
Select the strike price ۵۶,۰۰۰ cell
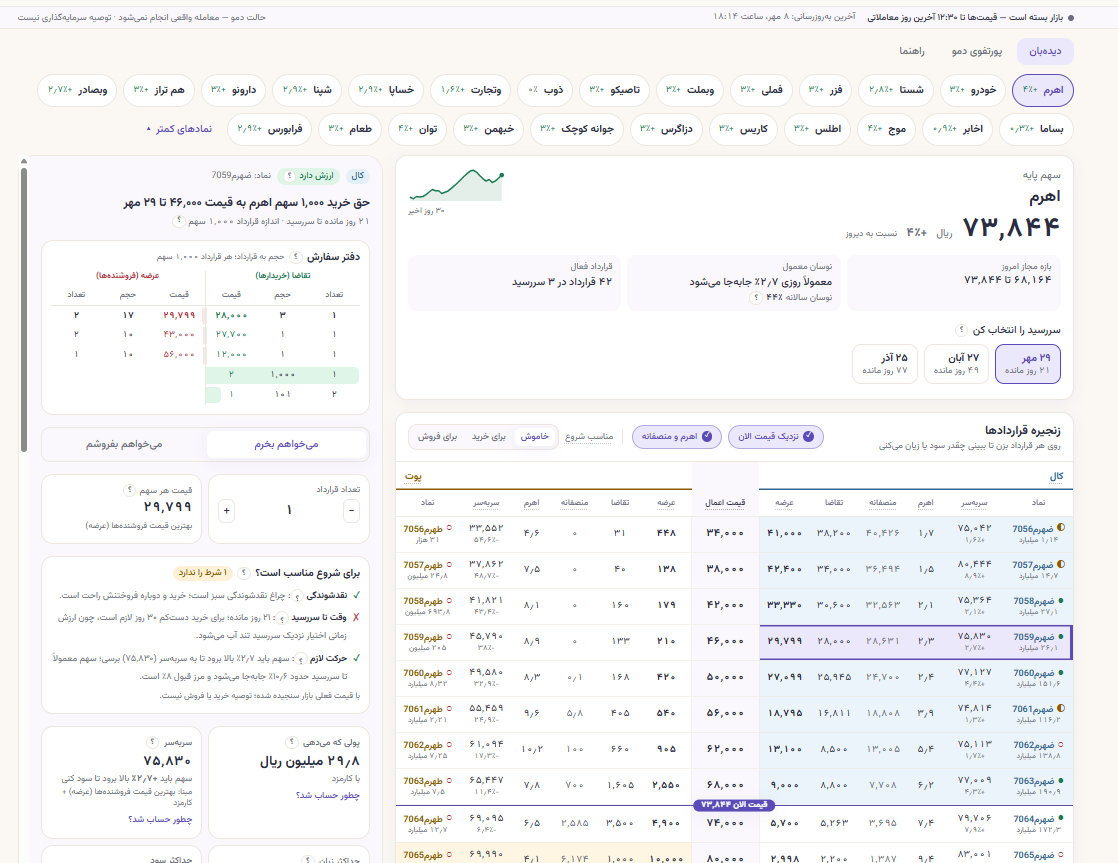[725, 713]
